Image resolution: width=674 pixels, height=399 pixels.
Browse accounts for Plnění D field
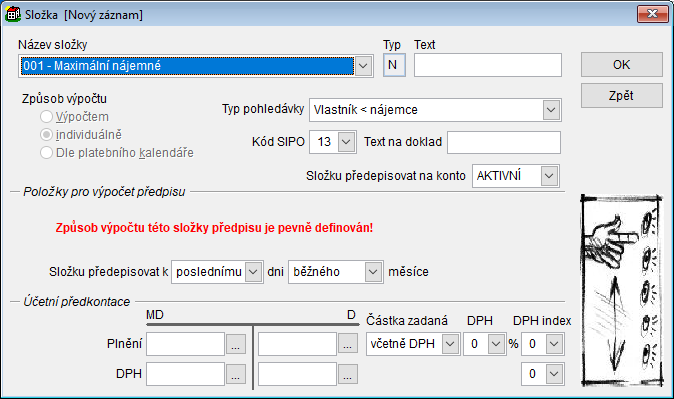coord(348,344)
